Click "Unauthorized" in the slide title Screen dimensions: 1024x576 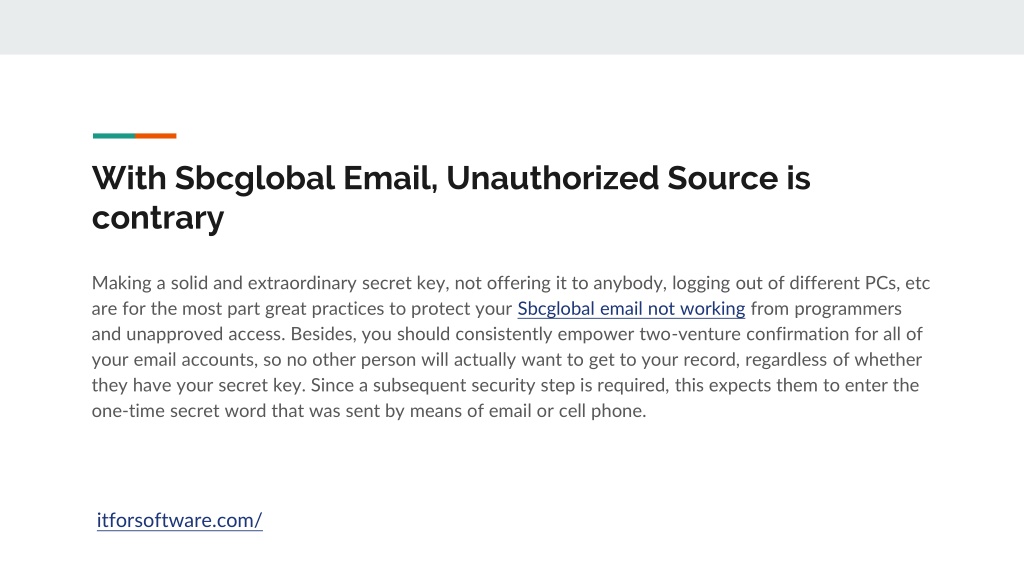[552, 178]
